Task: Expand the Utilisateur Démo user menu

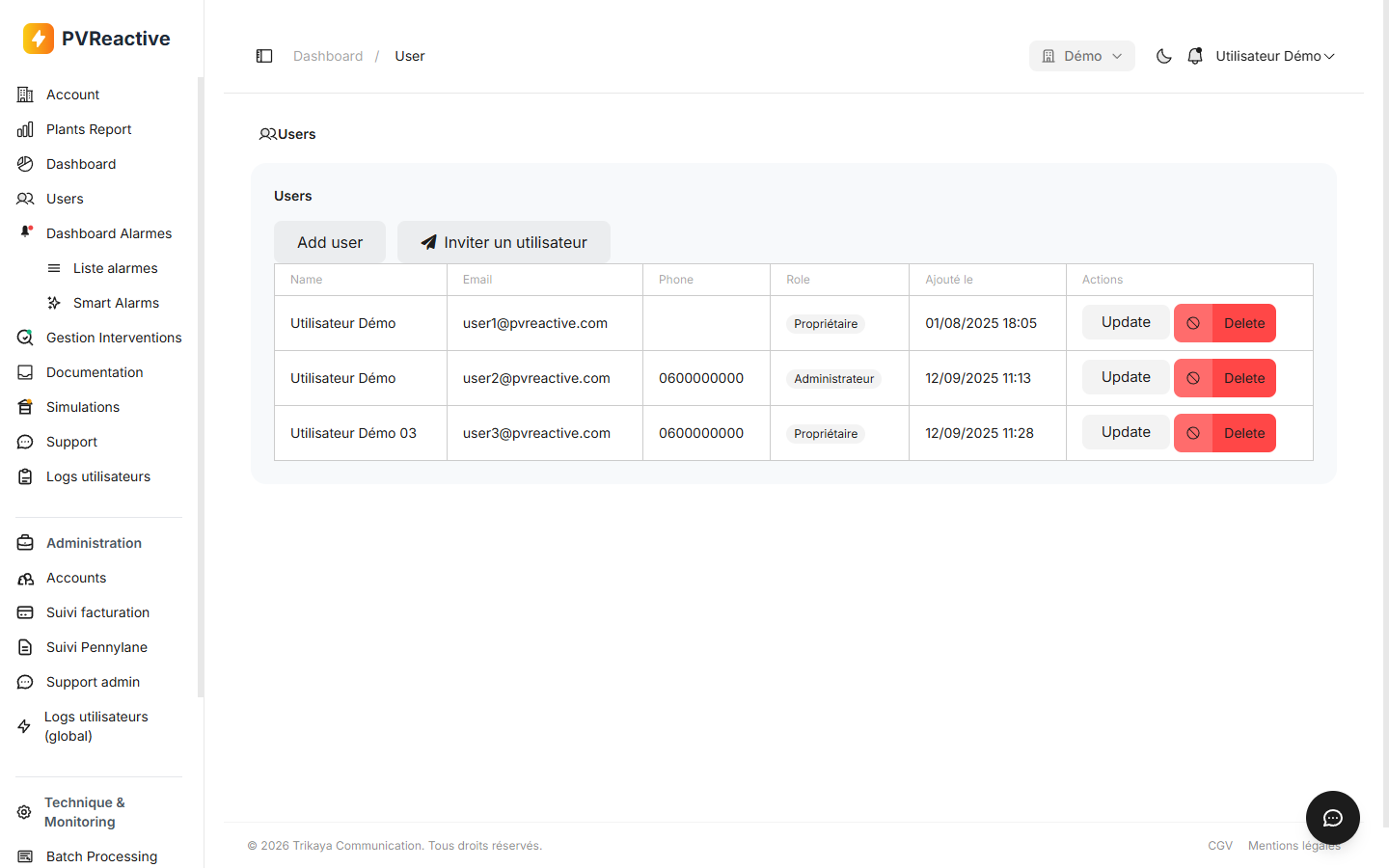Action: tap(1274, 56)
